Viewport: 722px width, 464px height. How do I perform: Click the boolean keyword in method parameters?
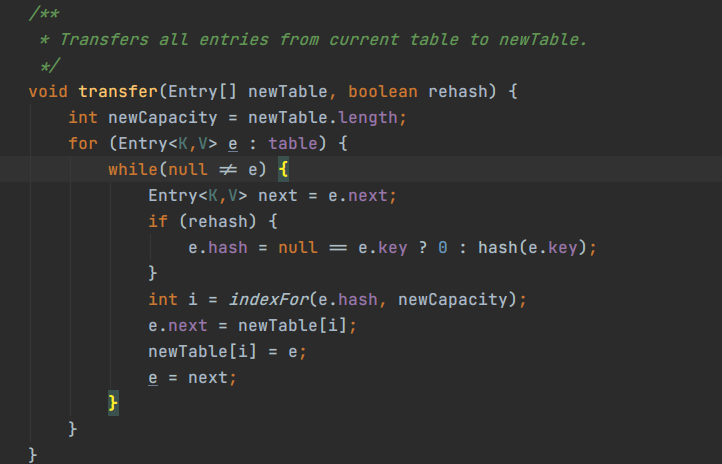(383, 92)
